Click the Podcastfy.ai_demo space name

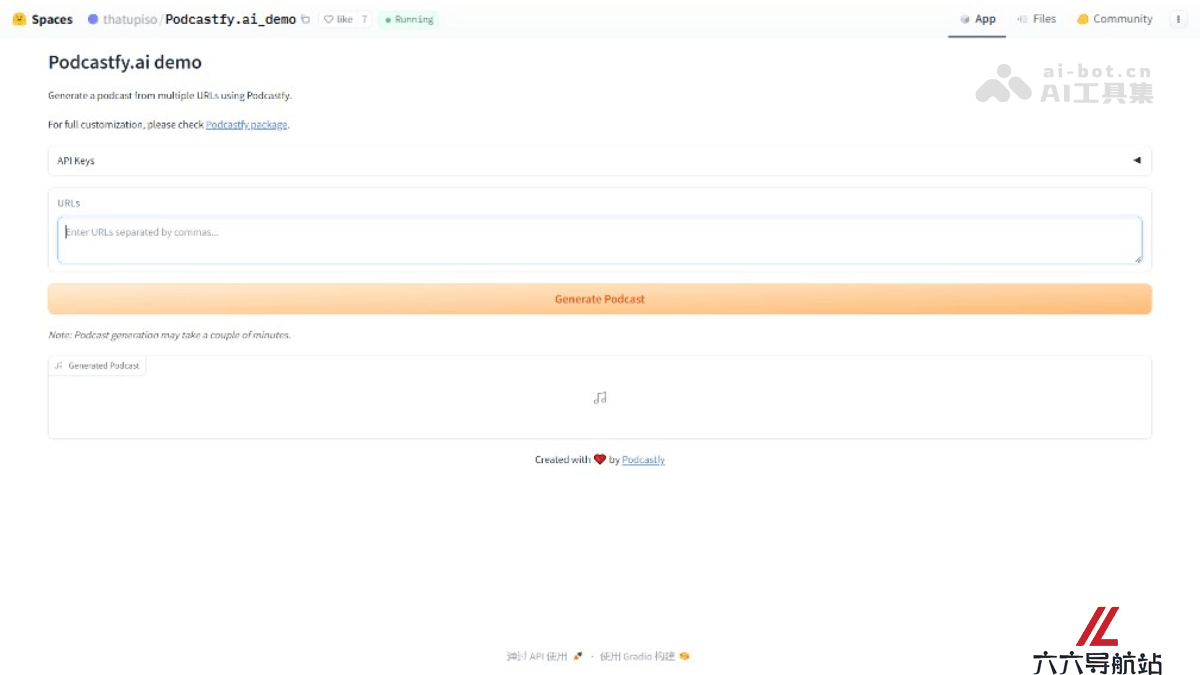point(231,19)
